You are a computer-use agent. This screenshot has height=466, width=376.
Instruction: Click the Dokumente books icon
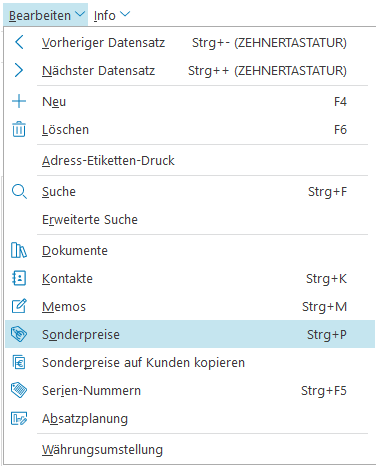[x=19, y=250]
